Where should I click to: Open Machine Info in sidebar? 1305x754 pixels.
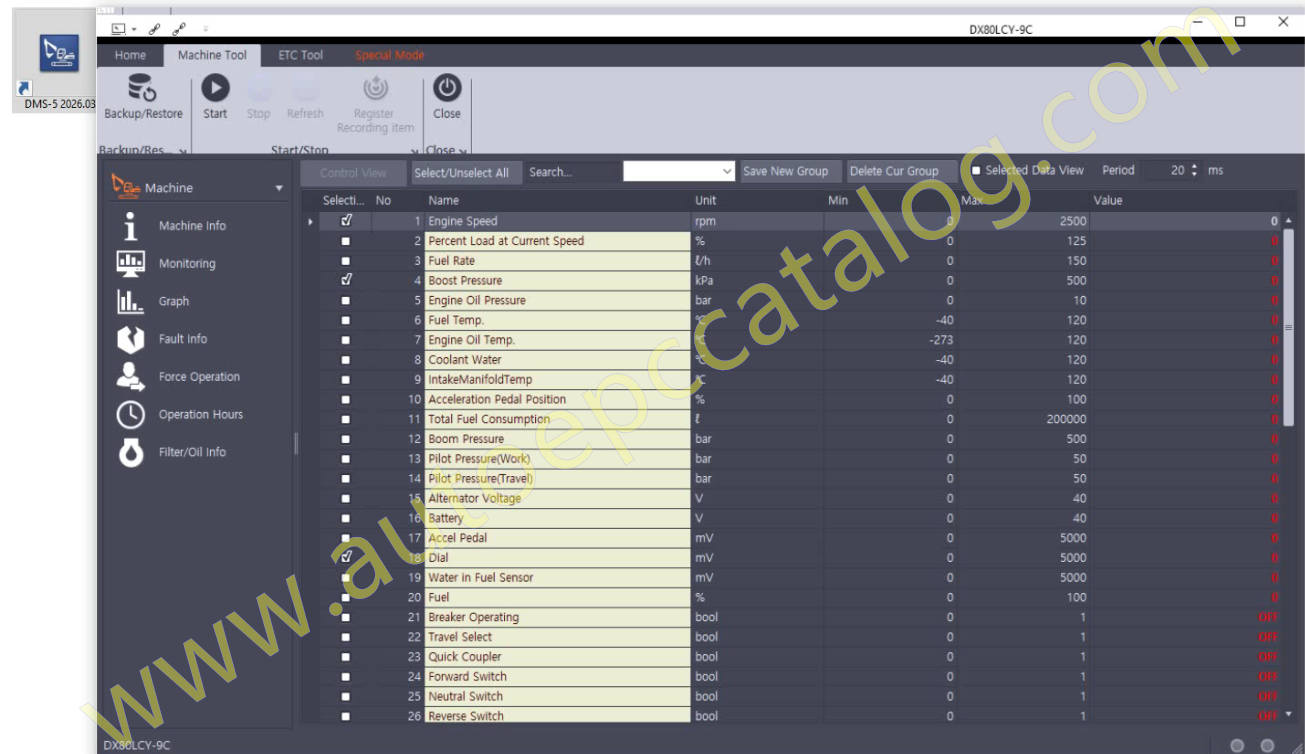point(131,226)
